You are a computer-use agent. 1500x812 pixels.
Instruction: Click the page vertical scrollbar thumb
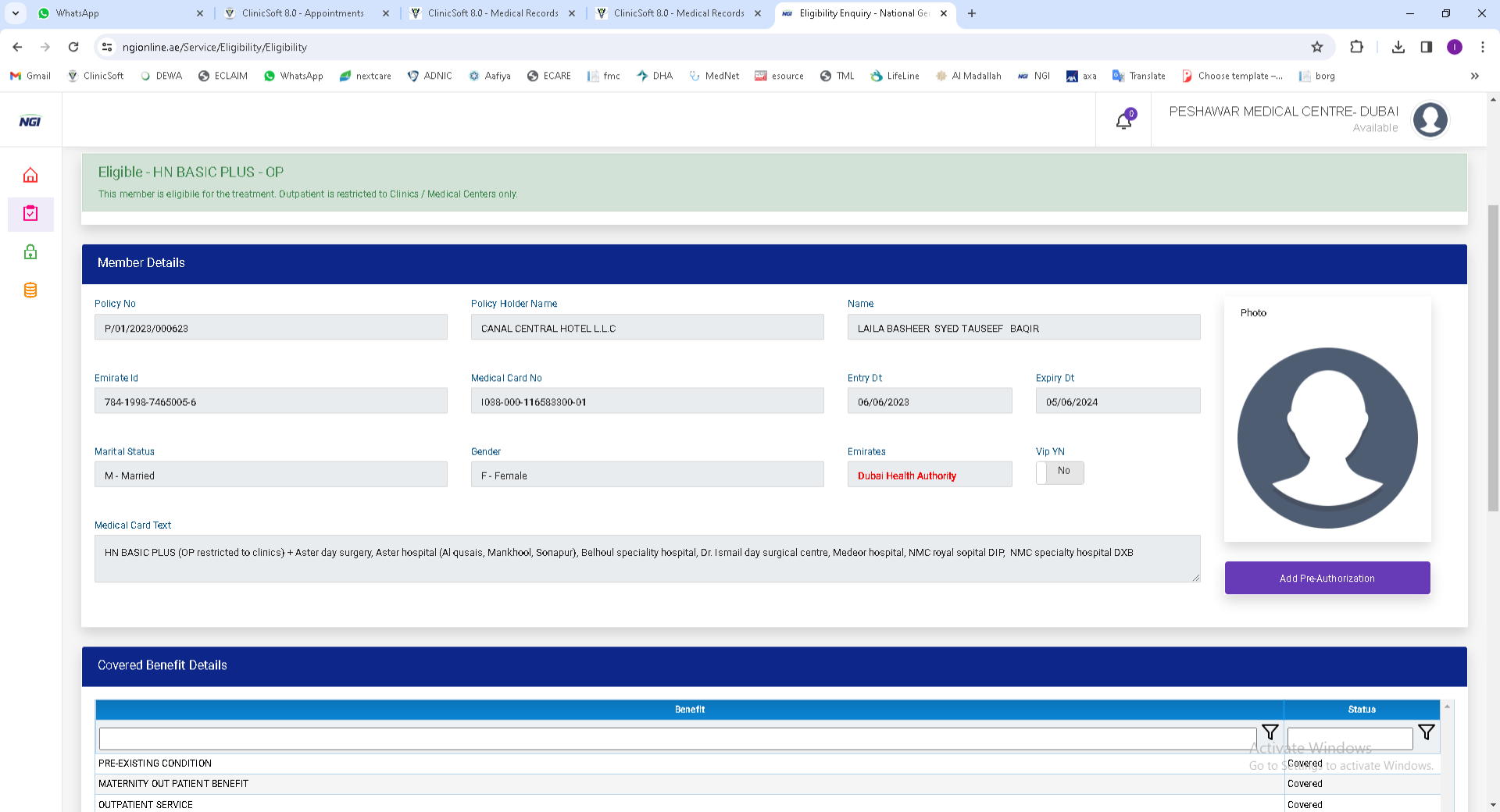[1493, 359]
